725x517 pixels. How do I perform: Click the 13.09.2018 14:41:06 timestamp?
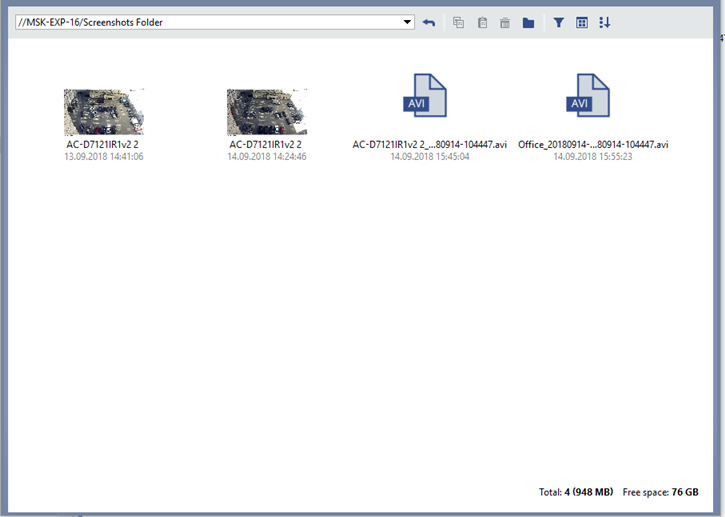(104, 157)
